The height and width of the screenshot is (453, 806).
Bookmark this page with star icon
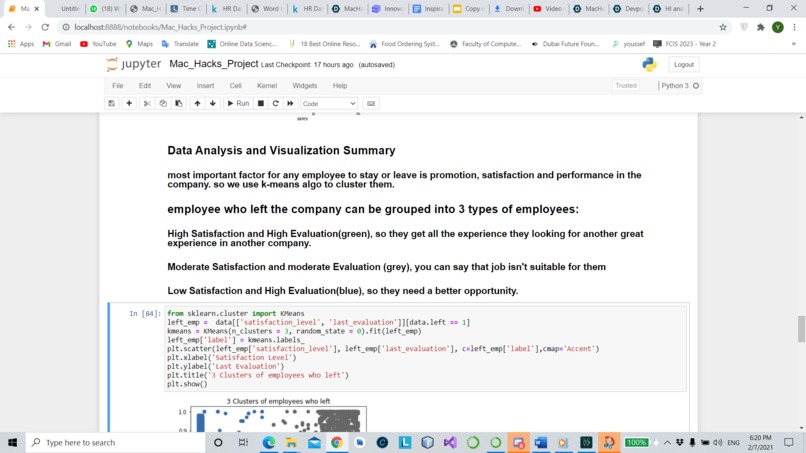(x=723, y=27)
